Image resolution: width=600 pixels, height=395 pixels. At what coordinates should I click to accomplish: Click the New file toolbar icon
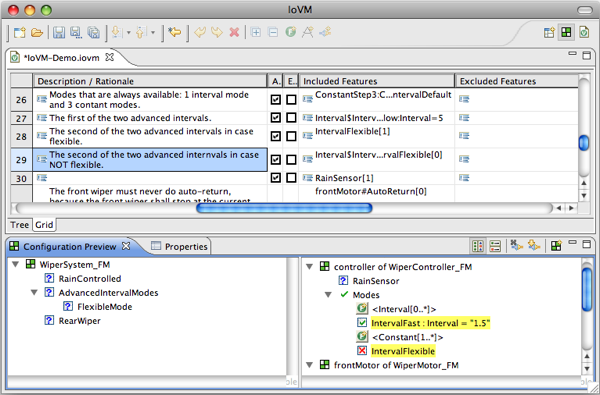[x=19, y=33]
